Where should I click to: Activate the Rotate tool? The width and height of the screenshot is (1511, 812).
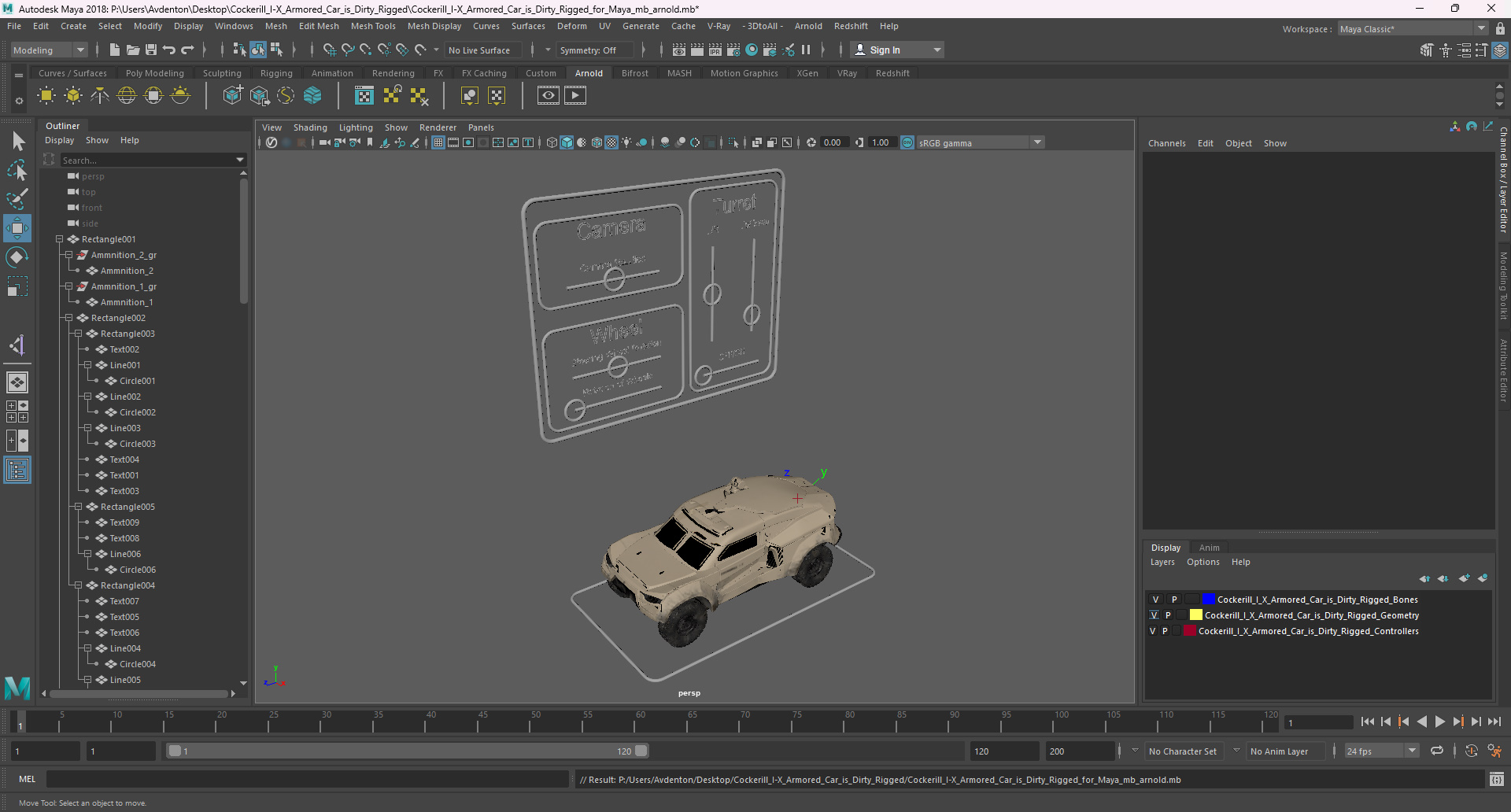pos(17,257)
